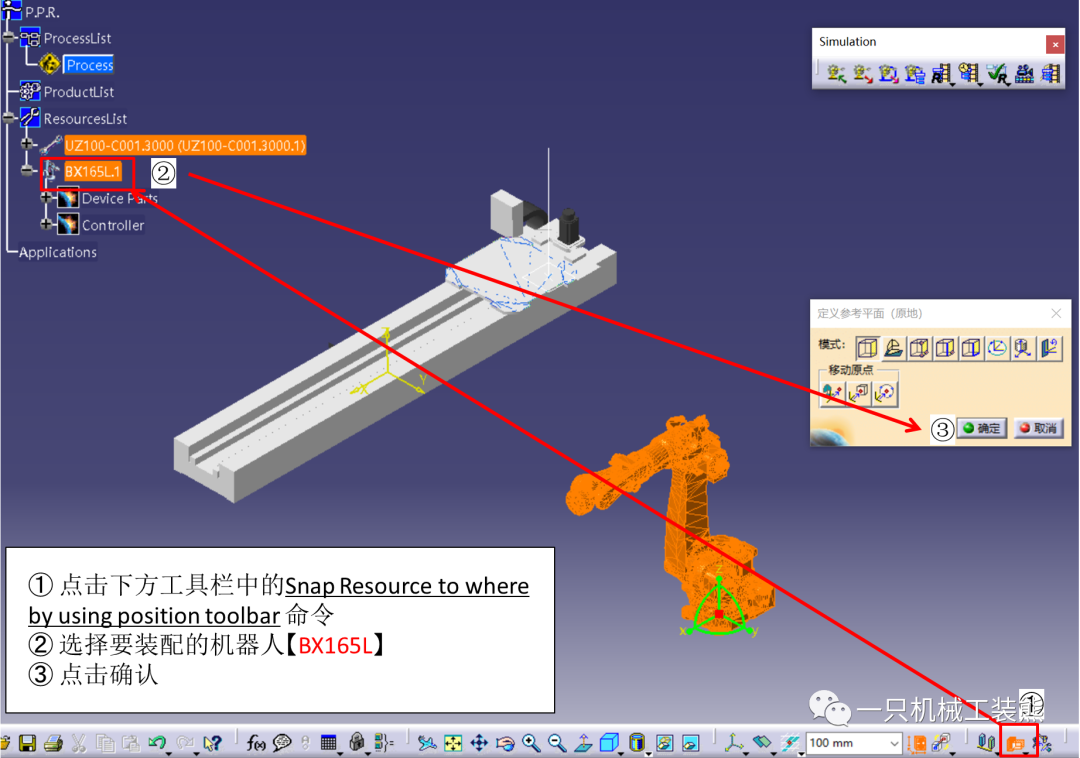1080x758 pixels.
Task: Click the last Simulation toolbar icon
Action: pyautogui.click(x=1050, y=74)
